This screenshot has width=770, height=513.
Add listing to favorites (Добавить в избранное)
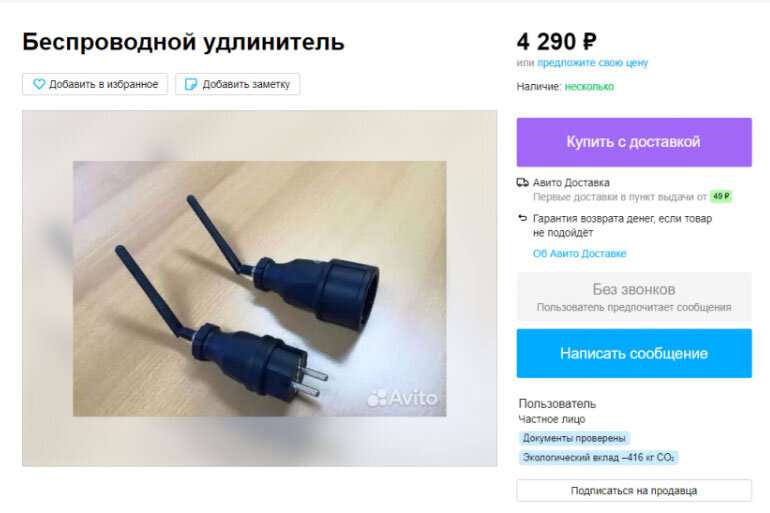[95, 84]
